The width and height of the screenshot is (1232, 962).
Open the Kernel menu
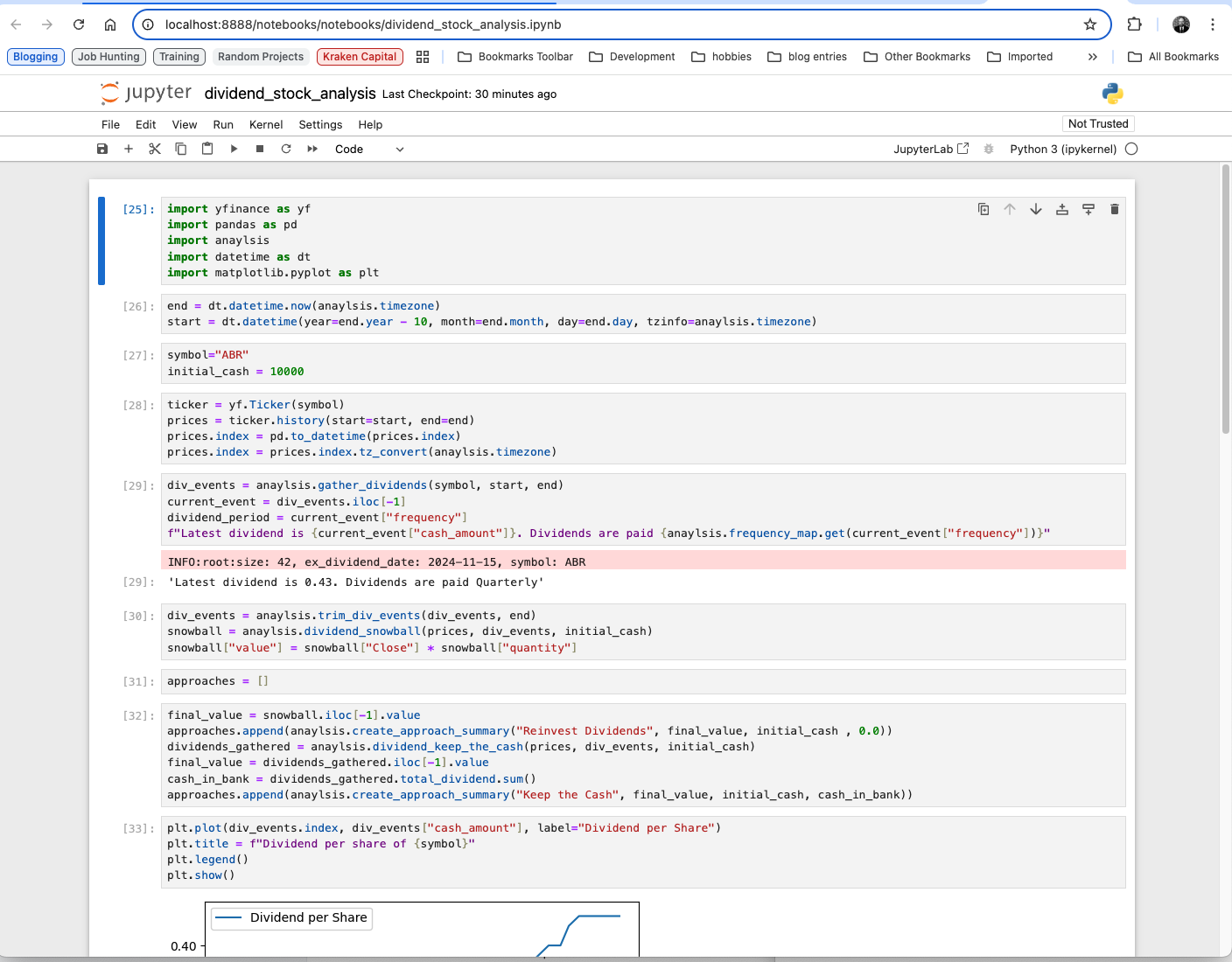[x=266, y=124]
